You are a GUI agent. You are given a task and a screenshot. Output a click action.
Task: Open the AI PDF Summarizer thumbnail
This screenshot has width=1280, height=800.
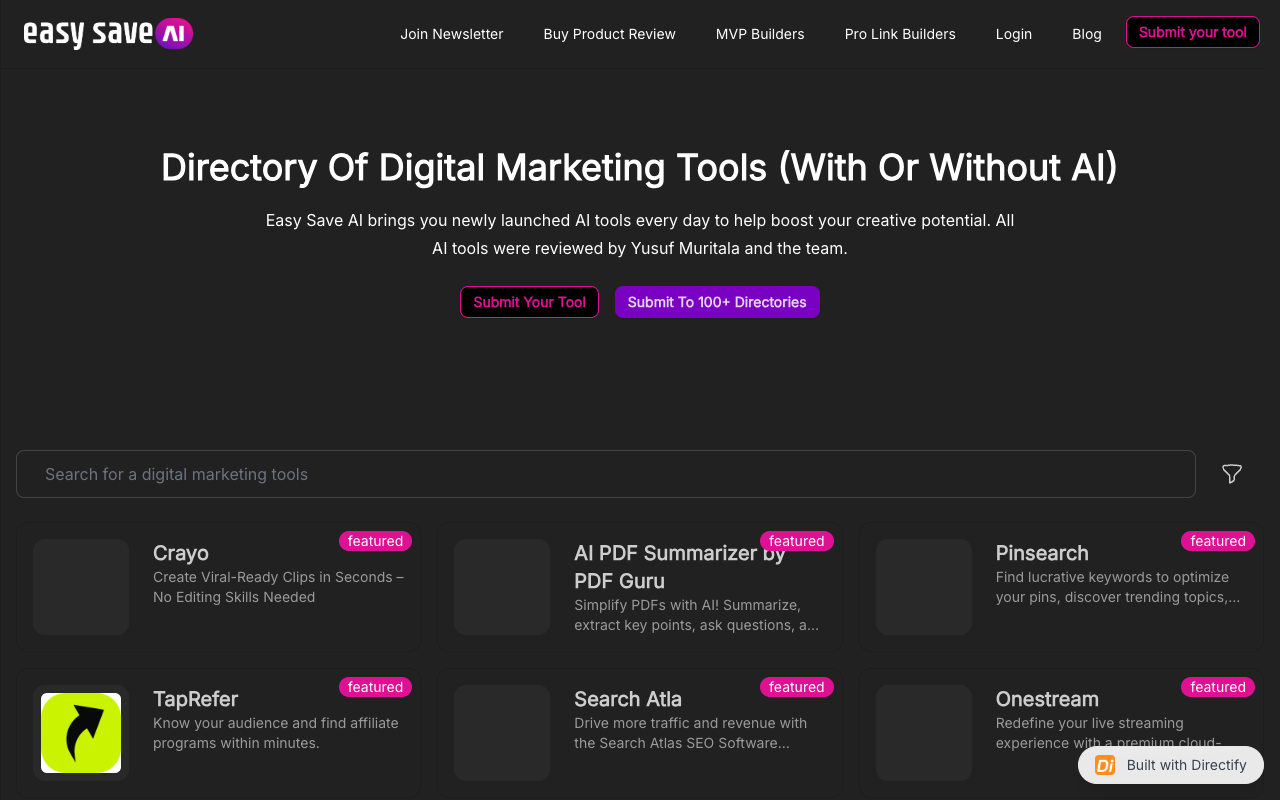(502, 587)
